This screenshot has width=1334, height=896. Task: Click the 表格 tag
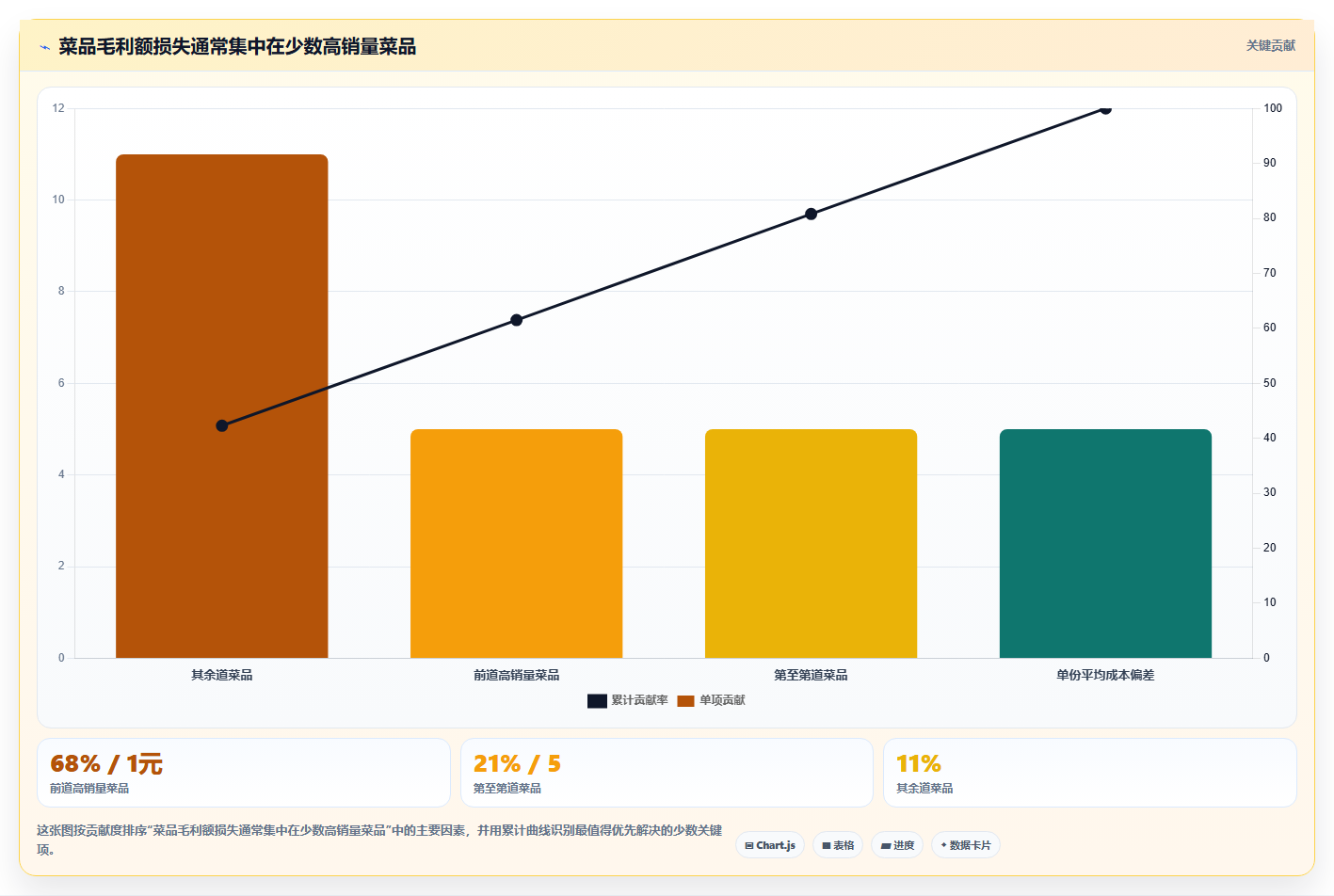tap(838, 845)
